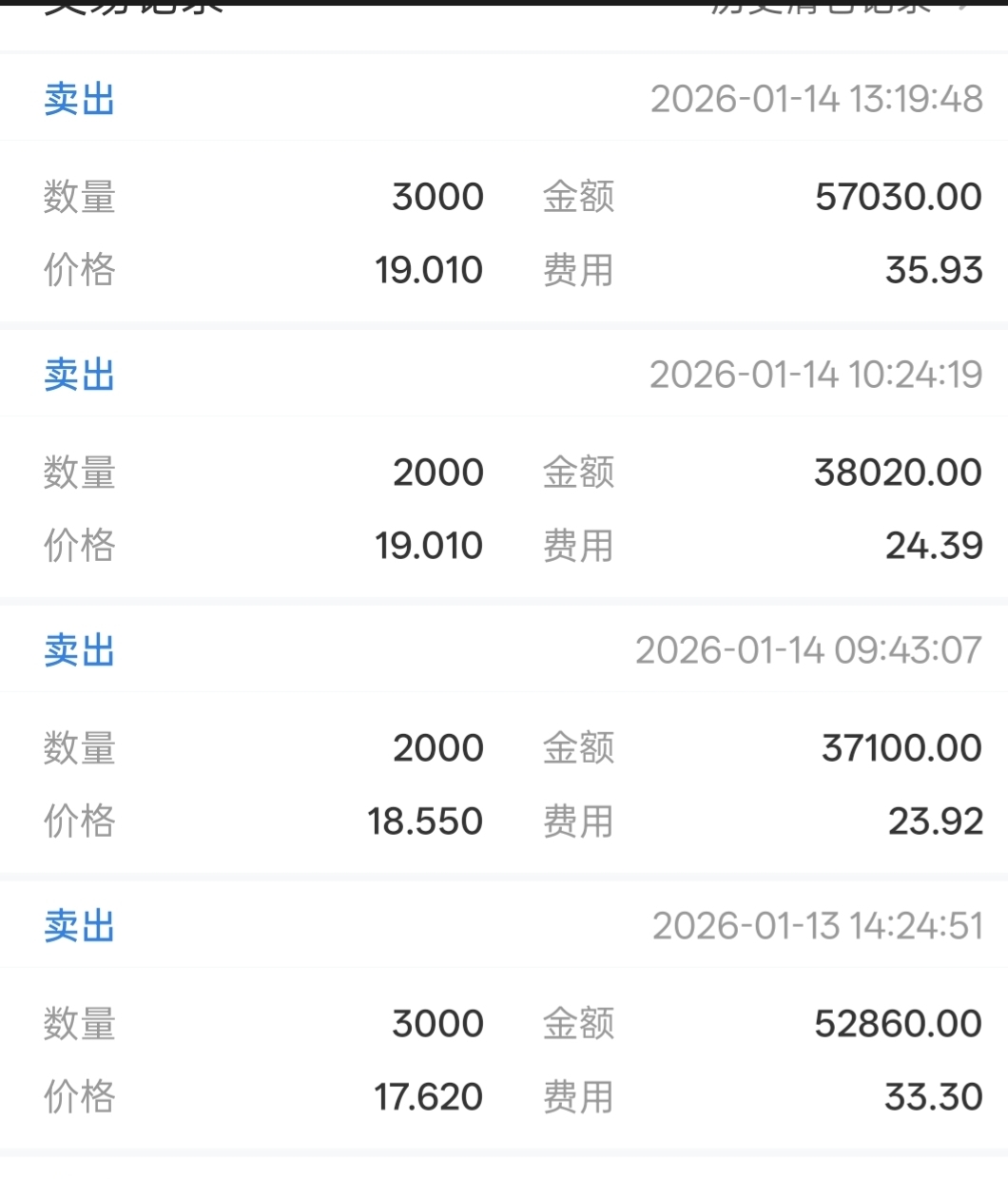Viewport: 1008px width, 1179px height.
Task: Tap the price value 17.620
Action: point(429,1097)
